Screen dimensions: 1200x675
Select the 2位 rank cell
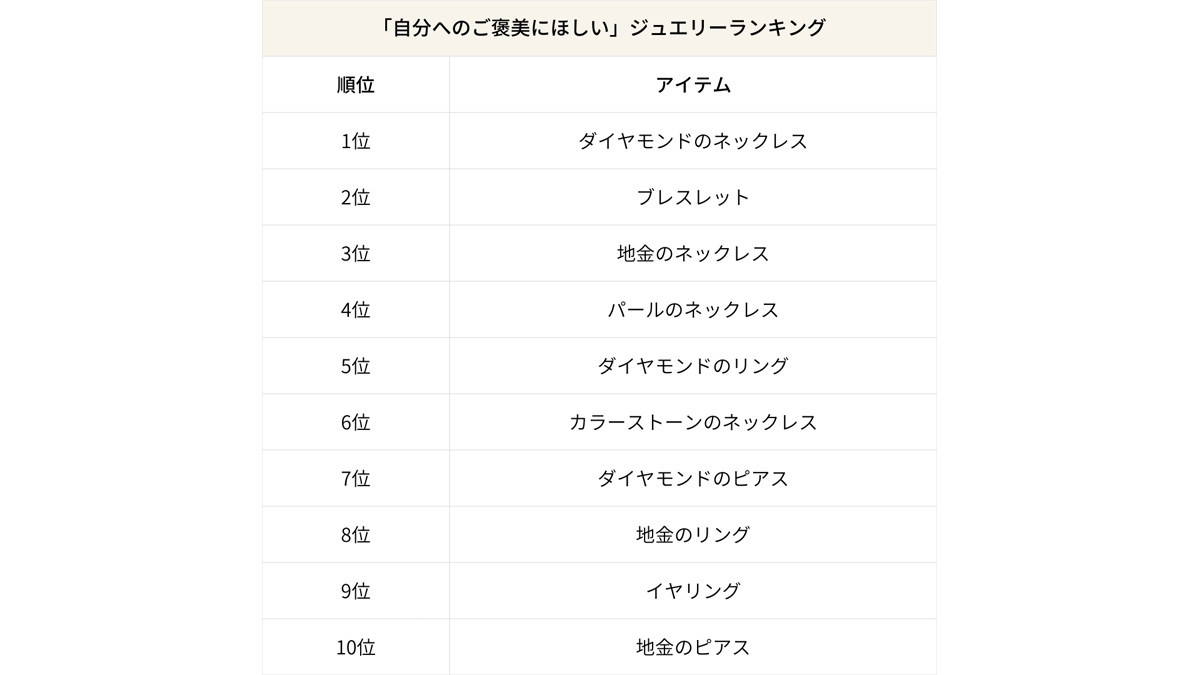click(355, 197)
